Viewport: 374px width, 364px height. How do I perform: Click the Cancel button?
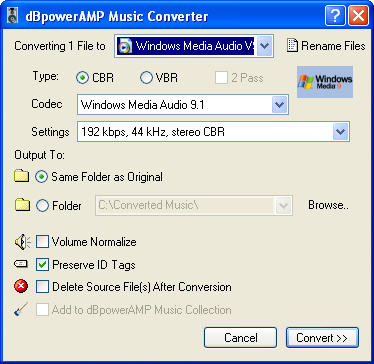(240, 338)
